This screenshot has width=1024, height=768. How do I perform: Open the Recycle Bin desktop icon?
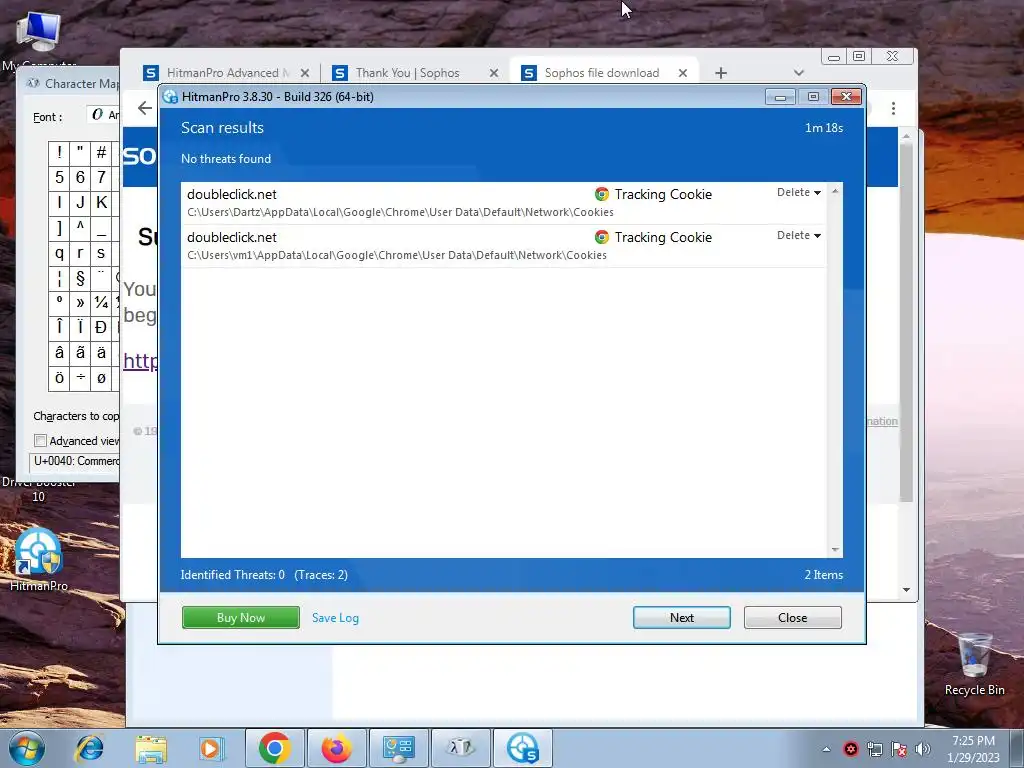coord(974,664)
